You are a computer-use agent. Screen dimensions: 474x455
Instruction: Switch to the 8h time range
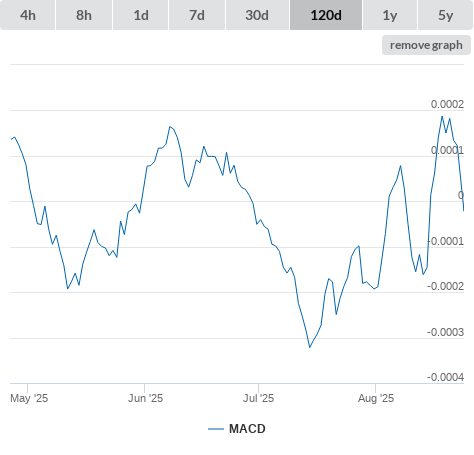click(84, 15)
